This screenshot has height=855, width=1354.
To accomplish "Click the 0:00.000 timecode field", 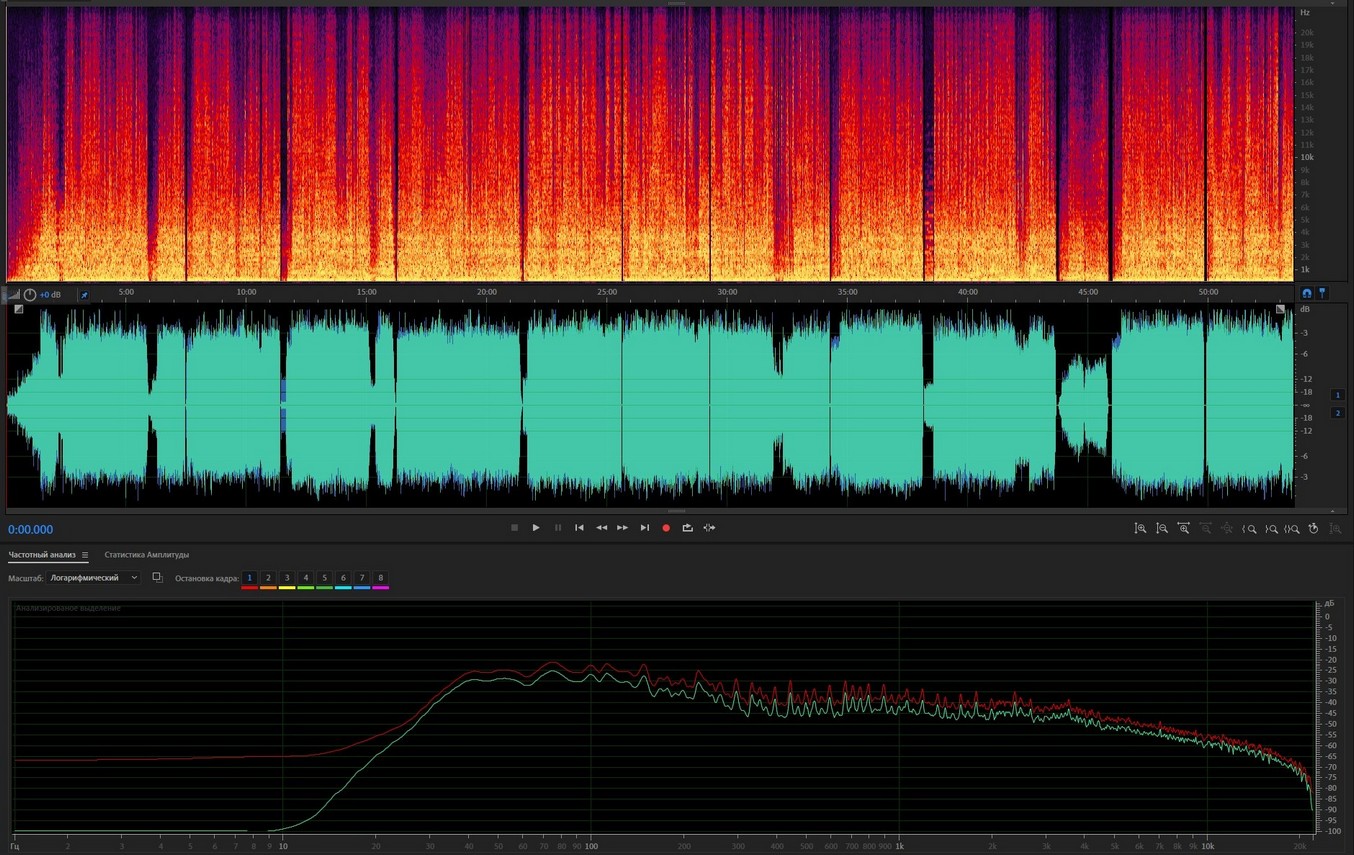I will point(31,530).
